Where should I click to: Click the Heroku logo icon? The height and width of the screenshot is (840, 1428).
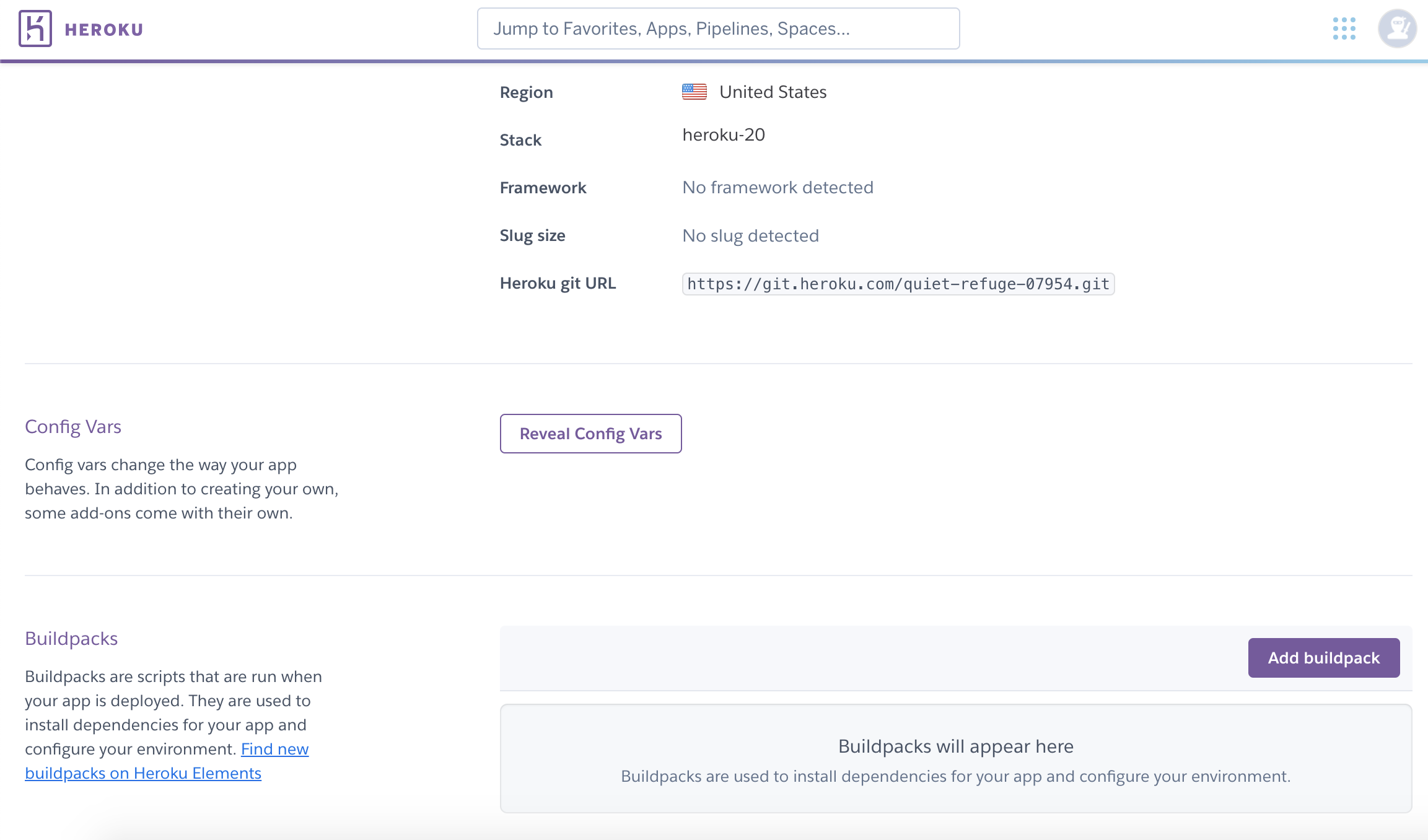(x=35, y=28)
